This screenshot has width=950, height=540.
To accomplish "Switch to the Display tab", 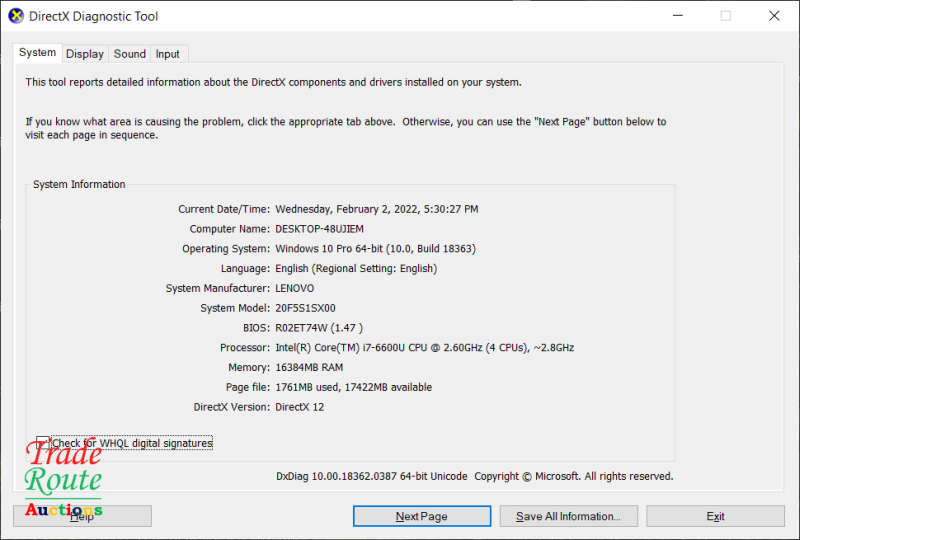I will 85,54.
